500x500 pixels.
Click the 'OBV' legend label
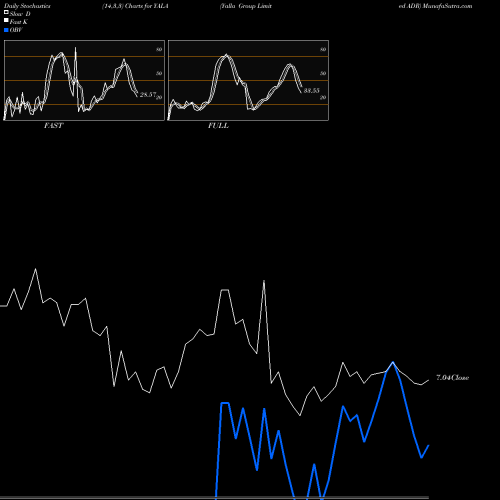pyautogui.click(x=16, y=30)
